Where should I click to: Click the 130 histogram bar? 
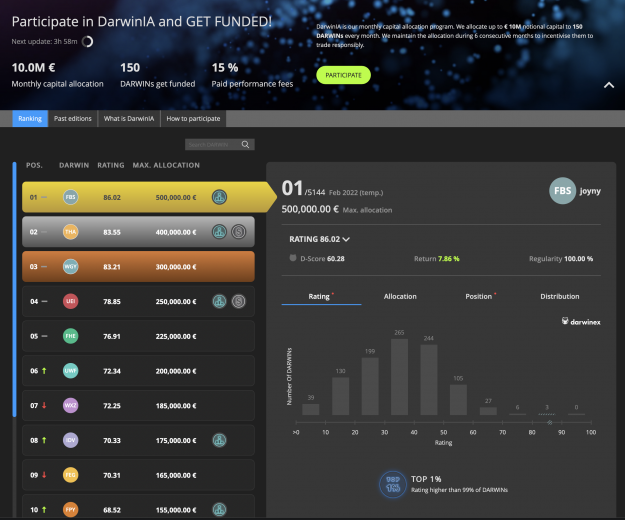pos(340,396)
